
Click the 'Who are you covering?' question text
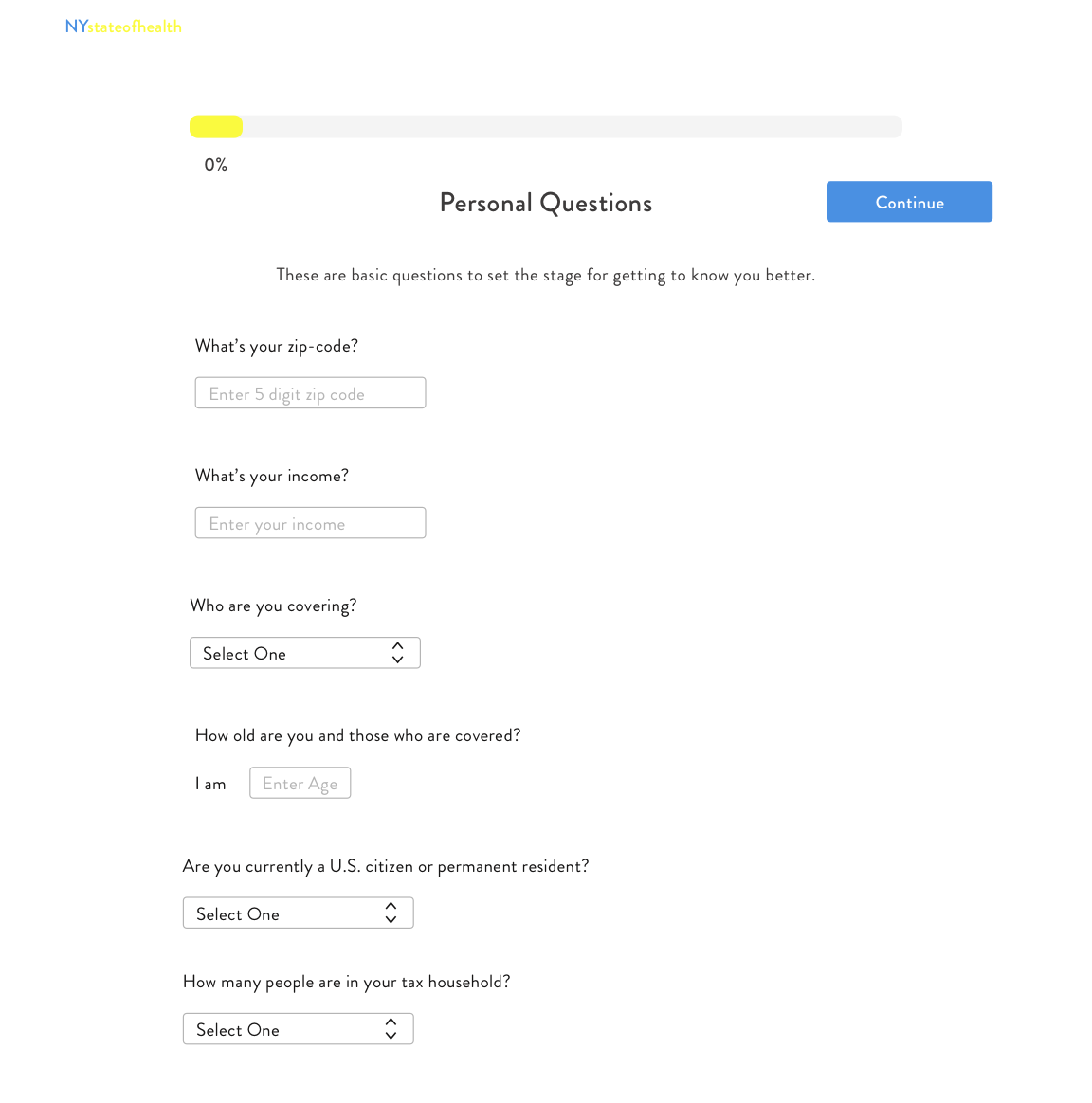click(x=273, y=606)
